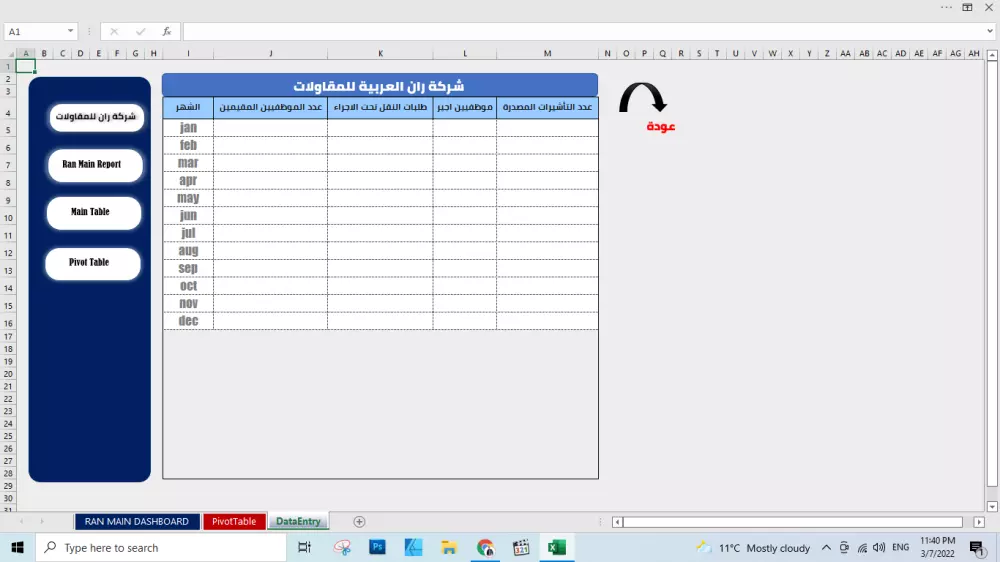Viewport: 1000px width, 562px height.
Task: Add a new sheet with plus icon
Action: [x=359, y=522]
